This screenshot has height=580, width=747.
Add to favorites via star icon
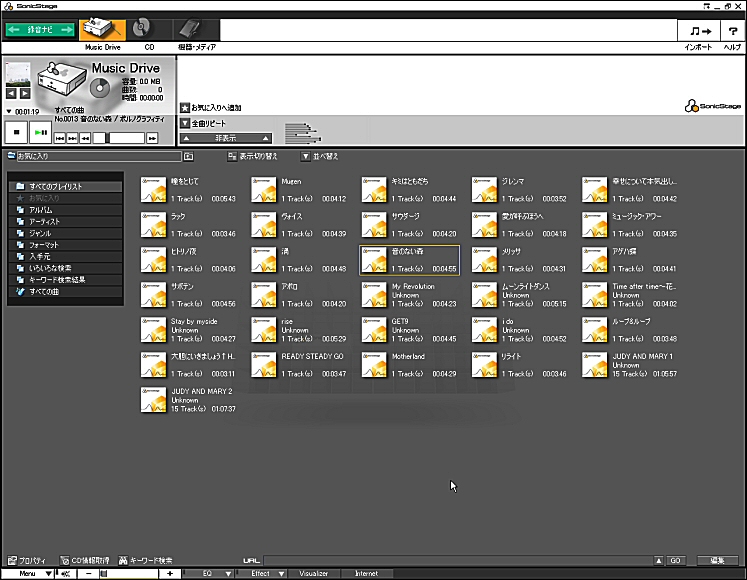(185, 107)
